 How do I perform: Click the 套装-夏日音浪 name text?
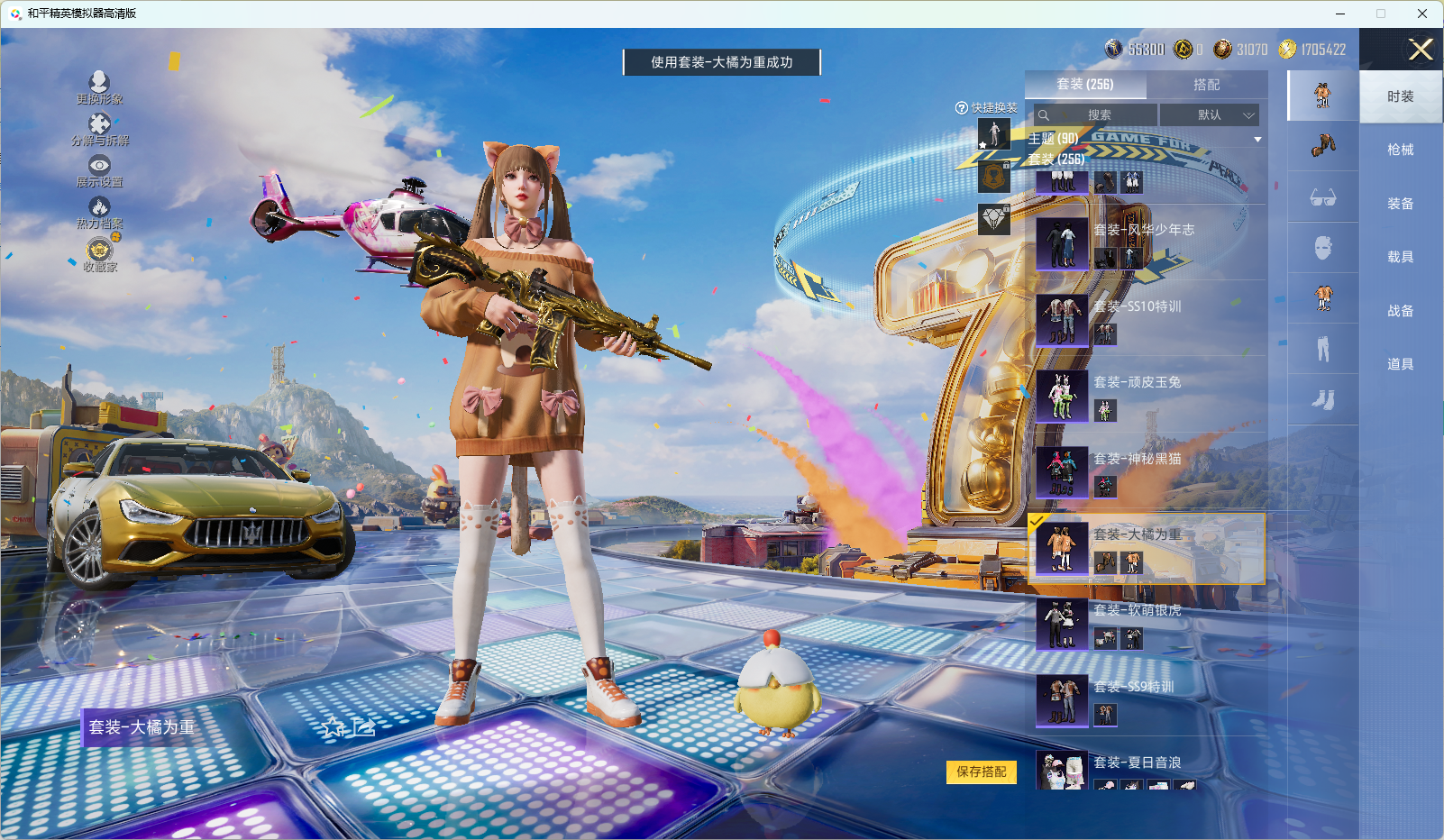pyautogui.click(x=1138, y=762)
